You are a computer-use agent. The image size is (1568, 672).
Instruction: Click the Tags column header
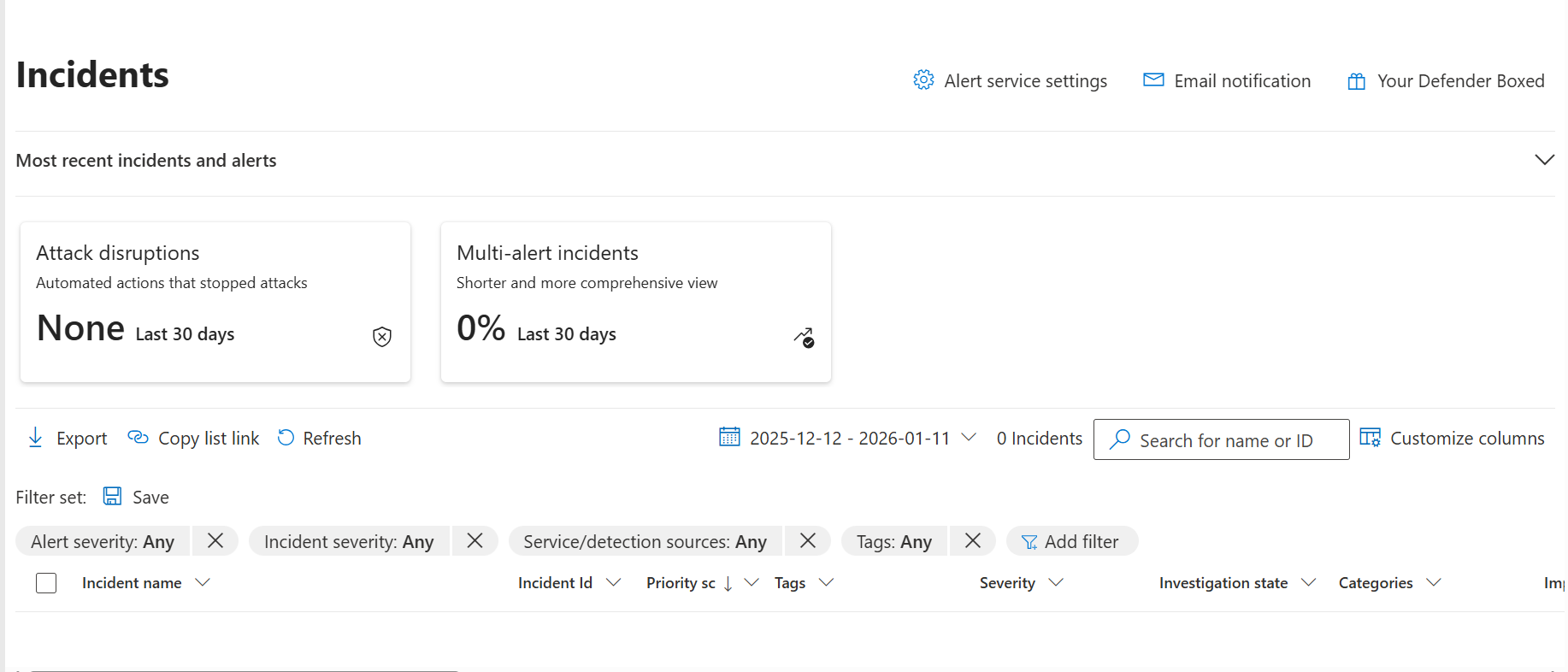tap(790, 583)
